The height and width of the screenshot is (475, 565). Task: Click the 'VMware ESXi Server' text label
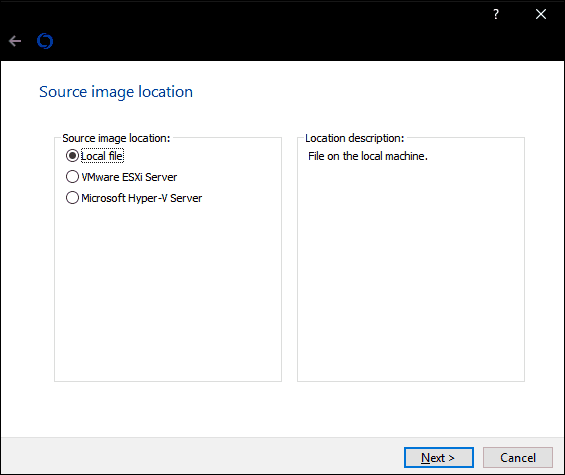tap(129, 177)
